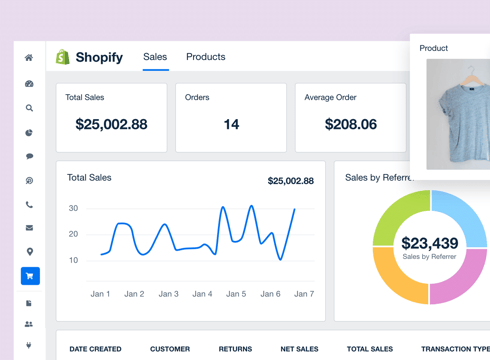Click the 30 y-axis label

click(73, 208)
